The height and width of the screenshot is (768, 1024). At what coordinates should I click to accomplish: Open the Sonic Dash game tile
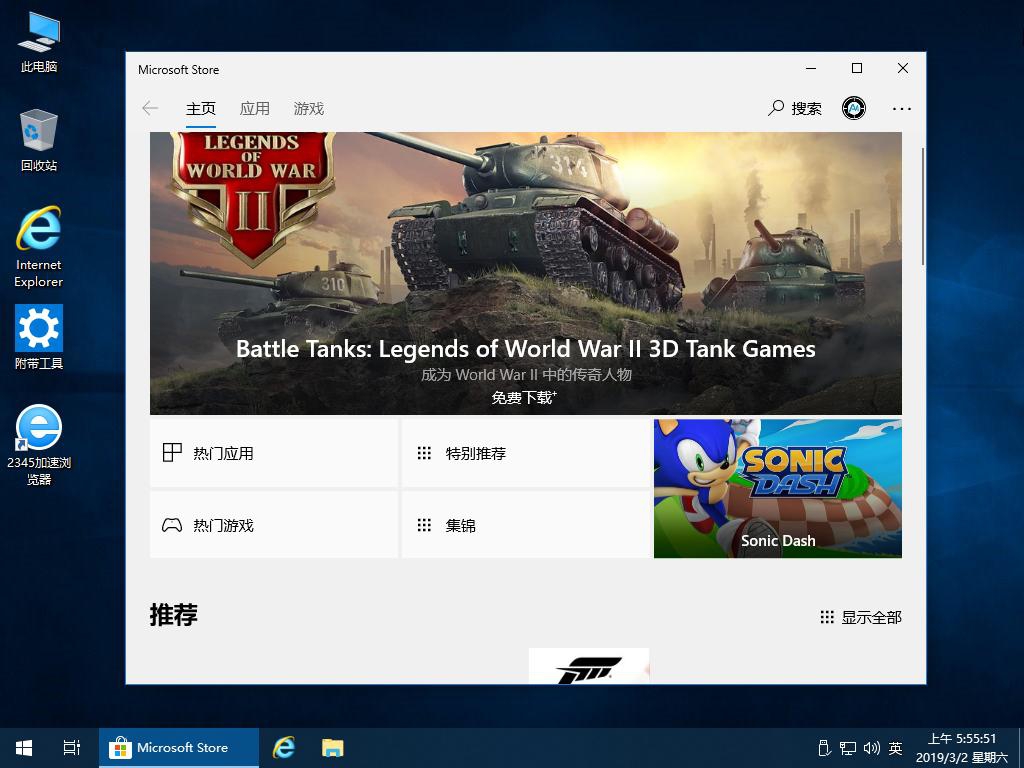pyautogui.click(x=778, y=488)
